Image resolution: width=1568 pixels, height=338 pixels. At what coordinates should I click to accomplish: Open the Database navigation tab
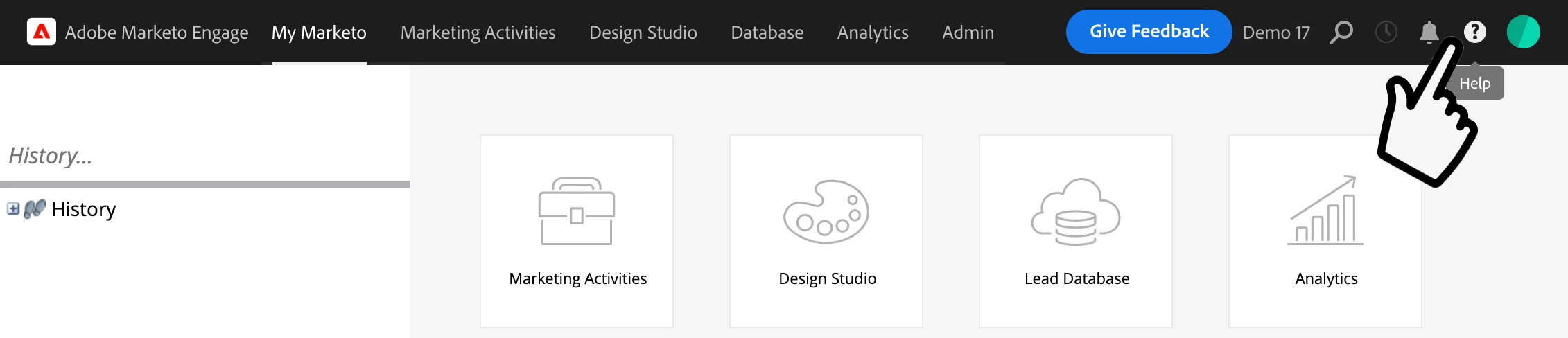tap(767, 33)
